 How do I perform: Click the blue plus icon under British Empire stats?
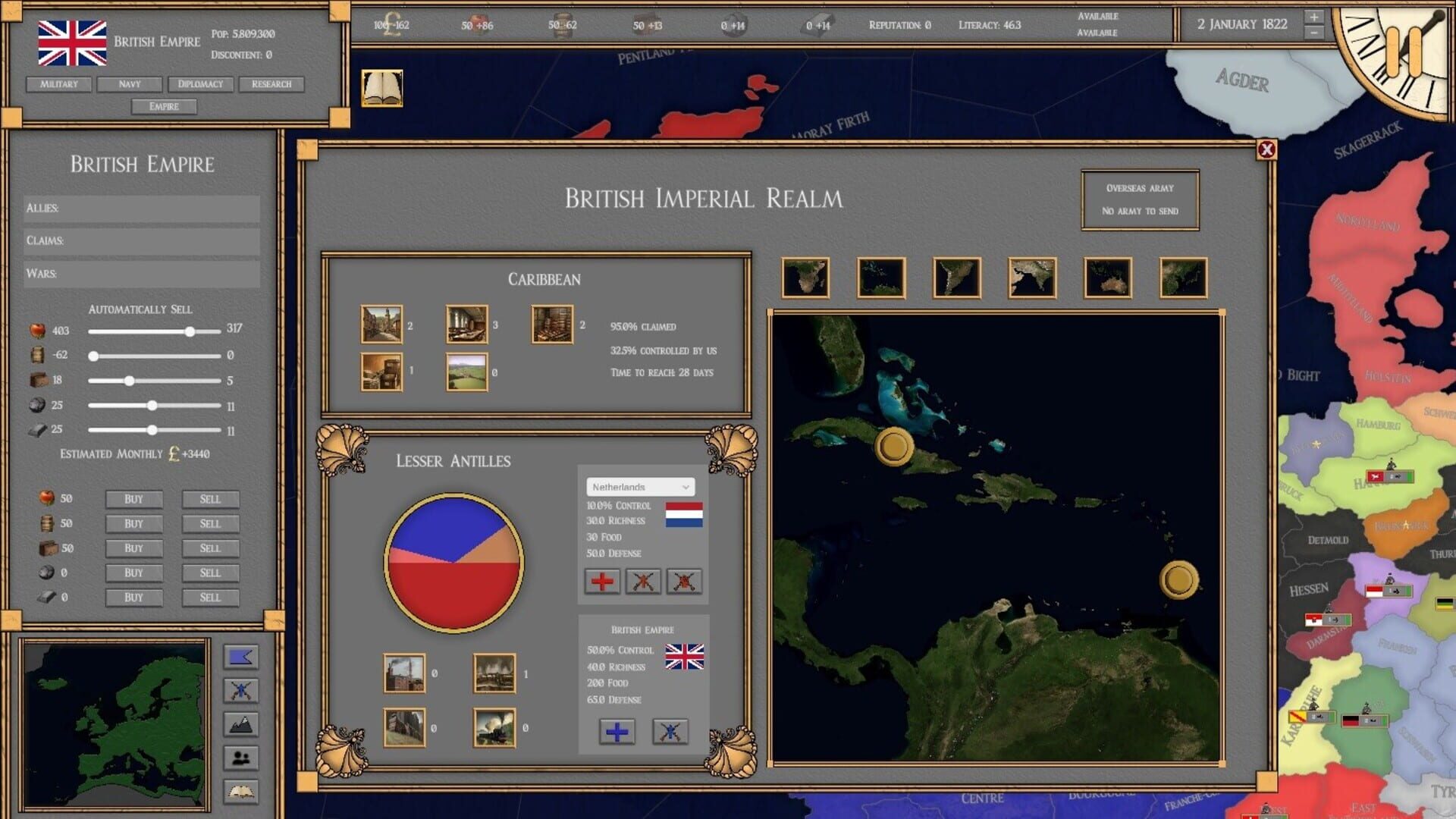click(x=617, y=731)
